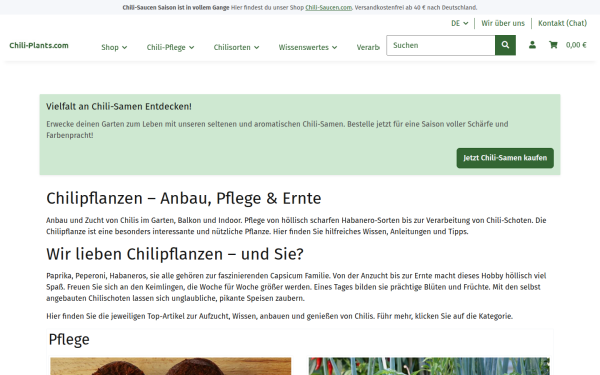Open the right Pflege chili plants thumbnail
600x375 pixels.
click(x=429, y=366)
